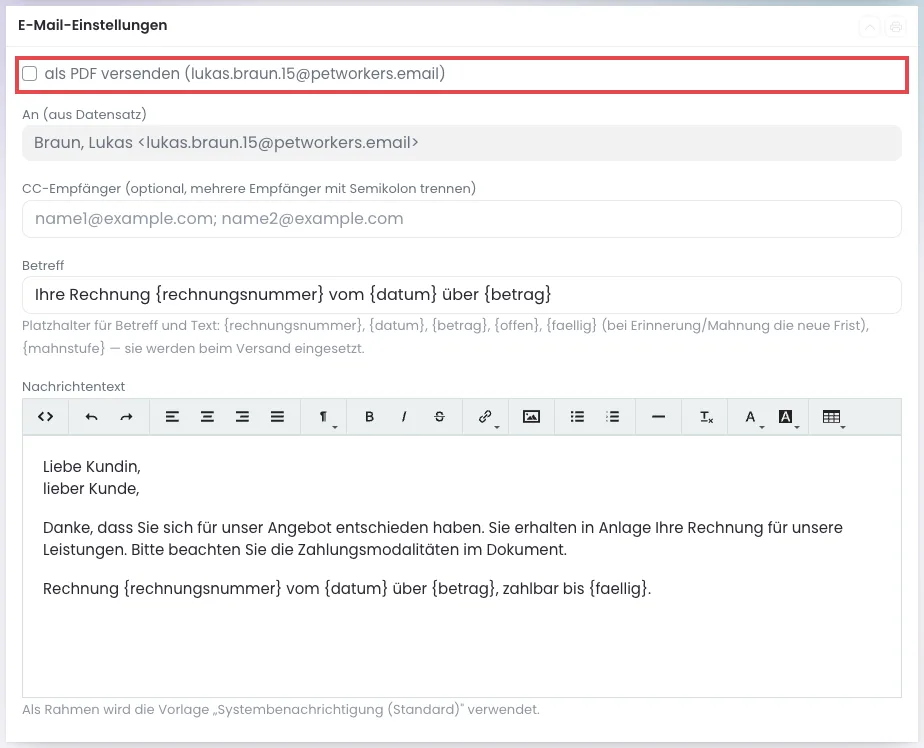Clear text formatting with Tx icon

(706, 417)
